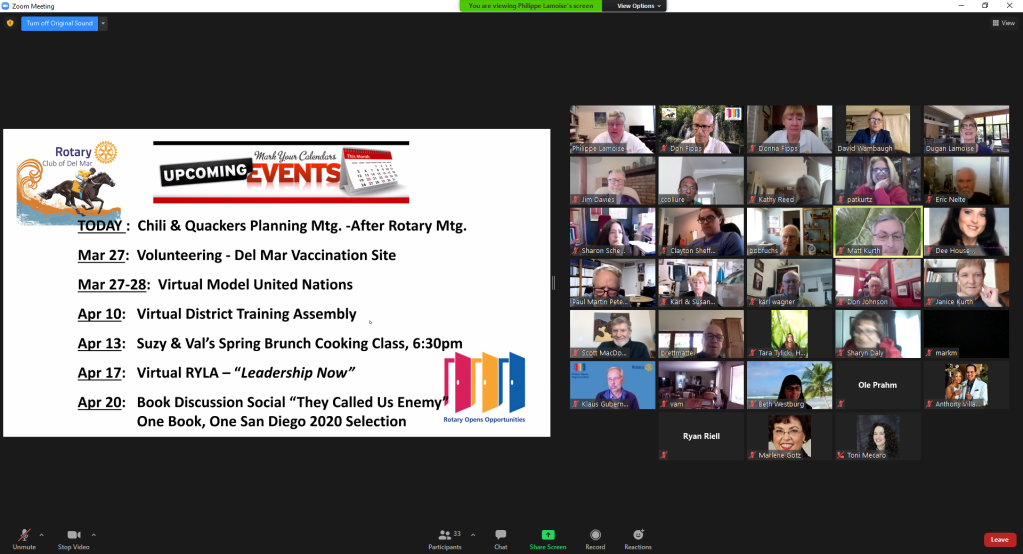Leave the meeting
The height and width of the screenshot is (554, 1023).
pos(999,540)
